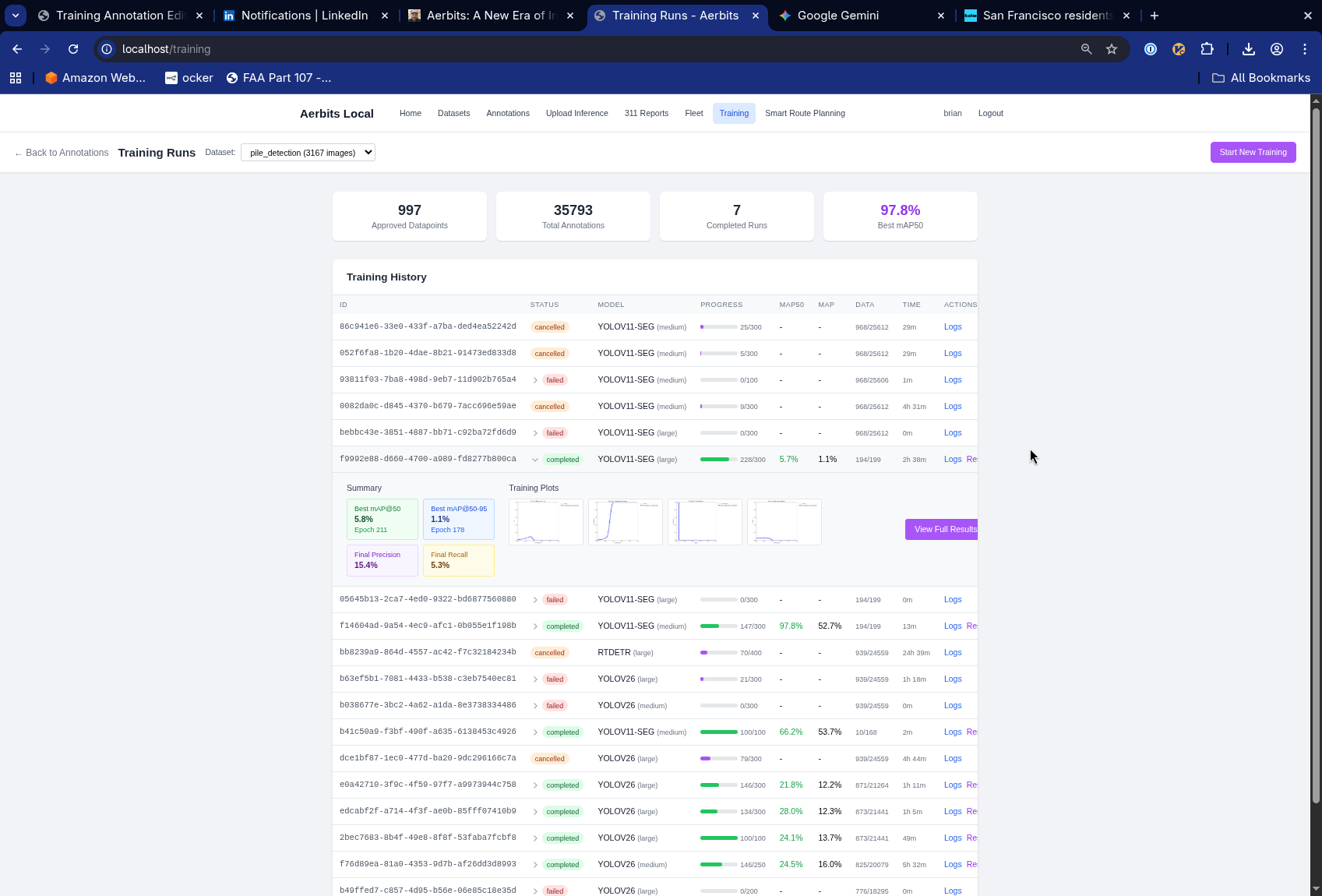The image size is (1322, 896).
Task: Expand the failed 93811f03 run row
Action: tap(535, 380)
